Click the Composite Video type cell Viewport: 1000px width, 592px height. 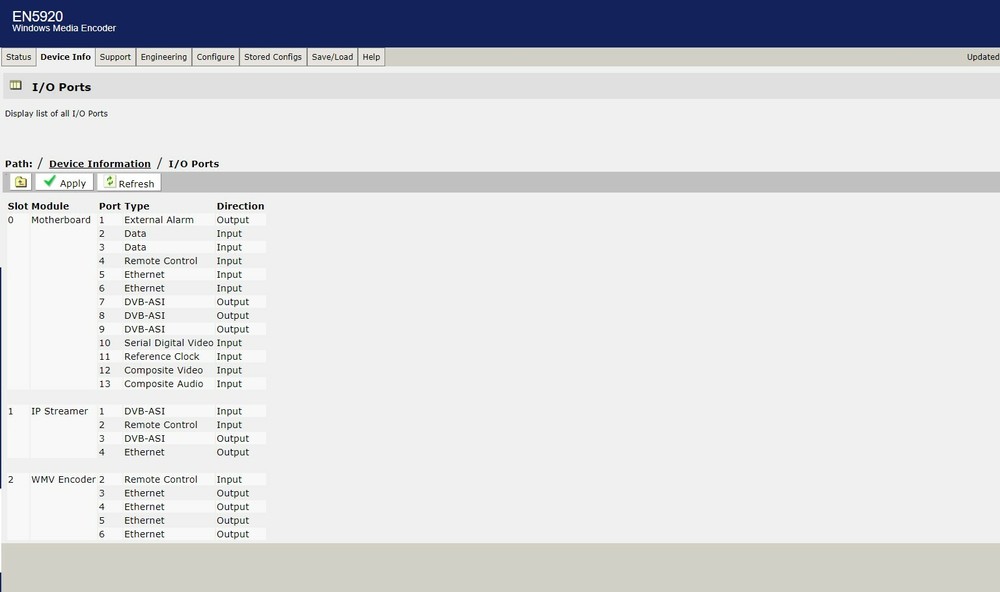click(163, 371)
